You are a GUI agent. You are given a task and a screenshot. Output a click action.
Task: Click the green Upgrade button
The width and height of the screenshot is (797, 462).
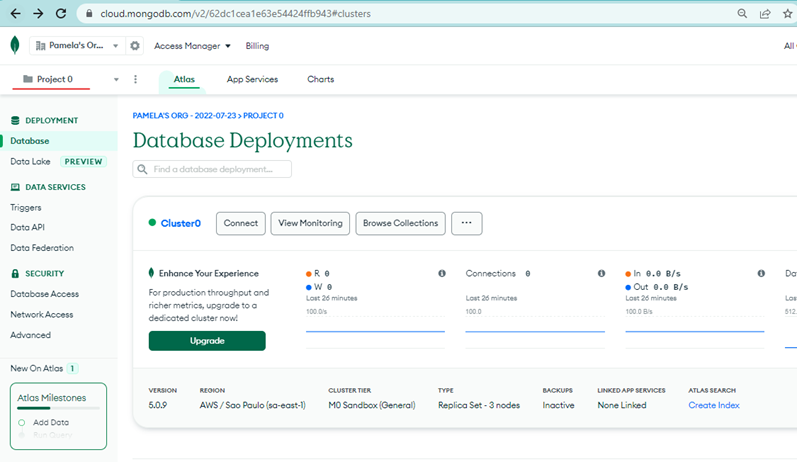pyautogui.click(x=207, y=341)
